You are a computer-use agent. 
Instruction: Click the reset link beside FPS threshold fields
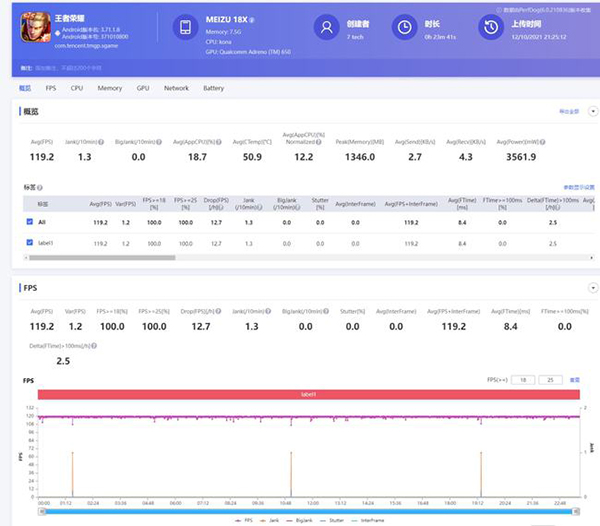(575, 380)
